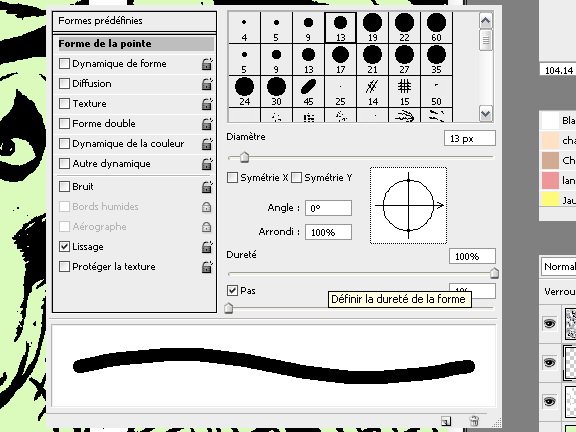This screenshot has width=576, height=432.
Task: Uncheck the Lissage option
Action: click(x=64, y=246)
